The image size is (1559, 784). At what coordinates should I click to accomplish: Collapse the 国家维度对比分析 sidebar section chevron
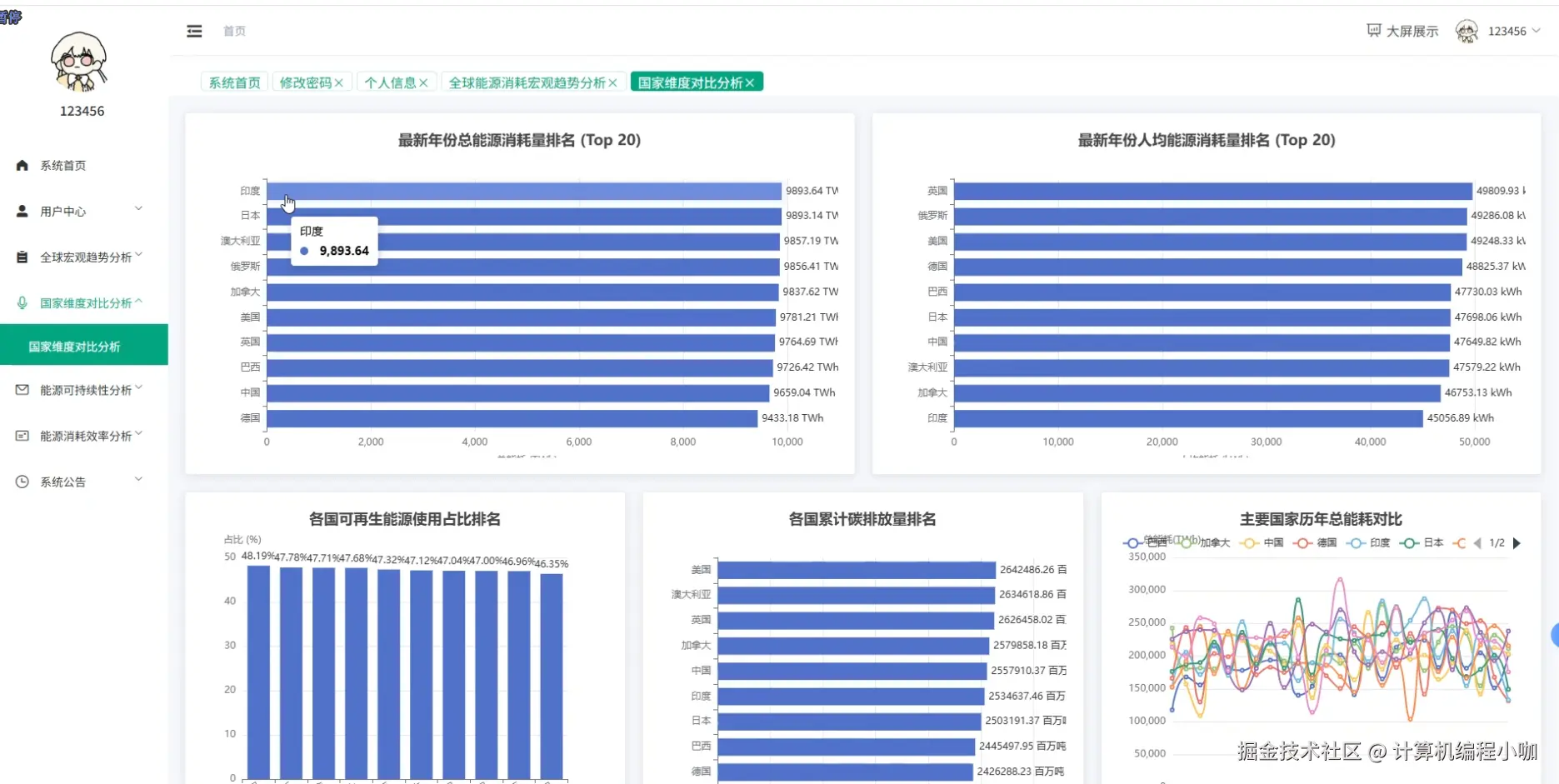[x=139, y=301]
